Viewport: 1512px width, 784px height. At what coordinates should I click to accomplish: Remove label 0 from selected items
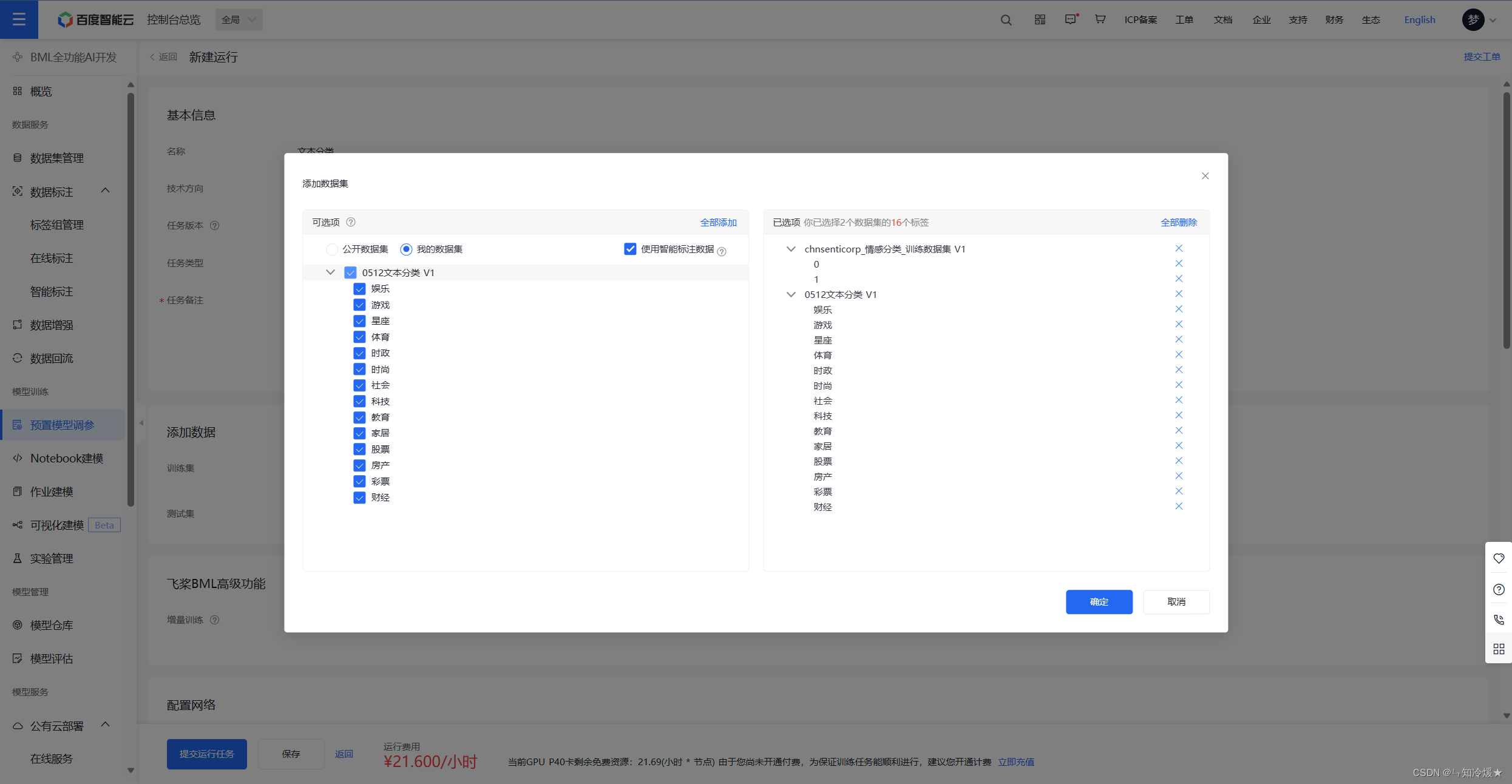click(1179, 263)
